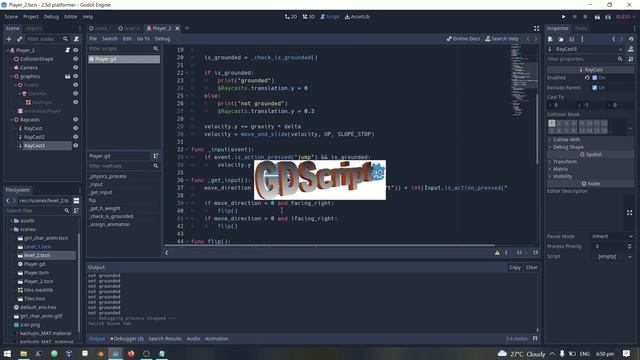640x360 pixels.
Task: Click the play current scene icon
Action: point(597,17)
